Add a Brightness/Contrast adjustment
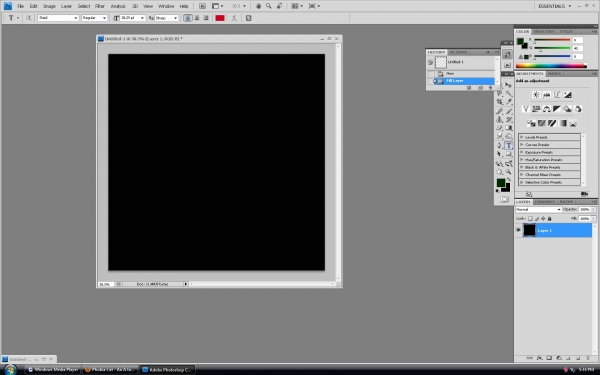 pyautogui.click(x=536, y=95)
